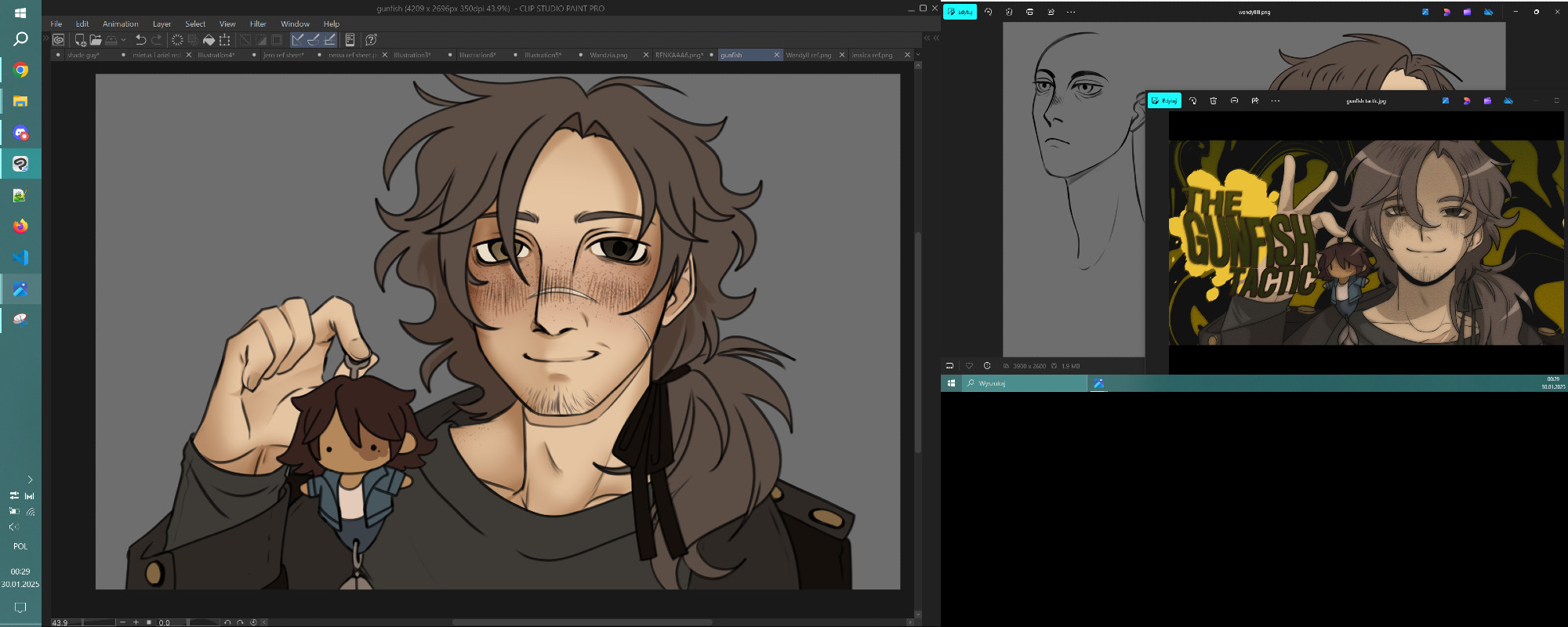Click the Clear (dotted circle) icon
The width and height of the screenshot is (1568, 627).
click(x=177, y=39)
